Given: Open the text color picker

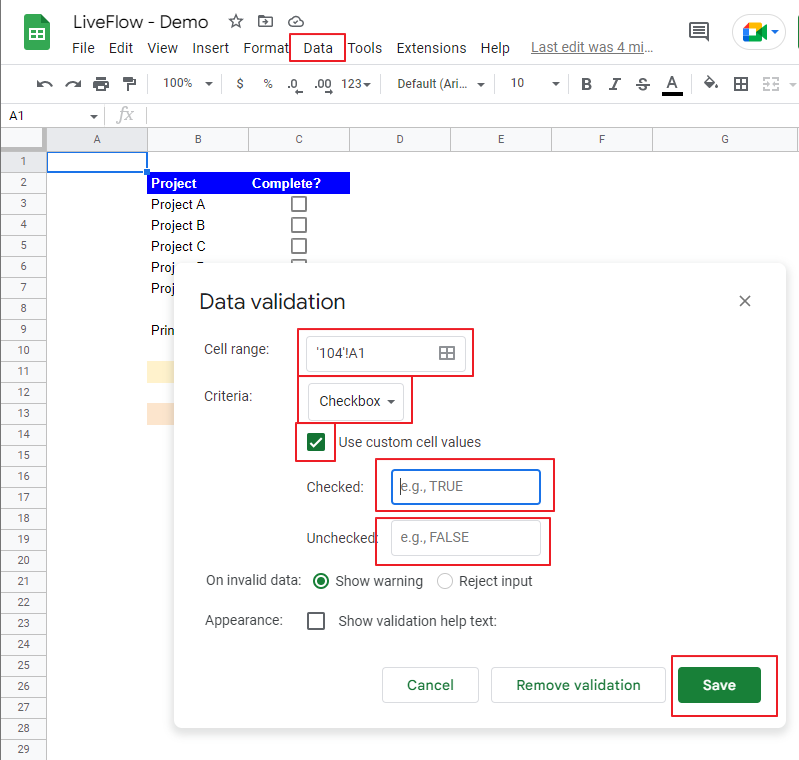Looking at the screenshot, I should (x=672, y=84).
